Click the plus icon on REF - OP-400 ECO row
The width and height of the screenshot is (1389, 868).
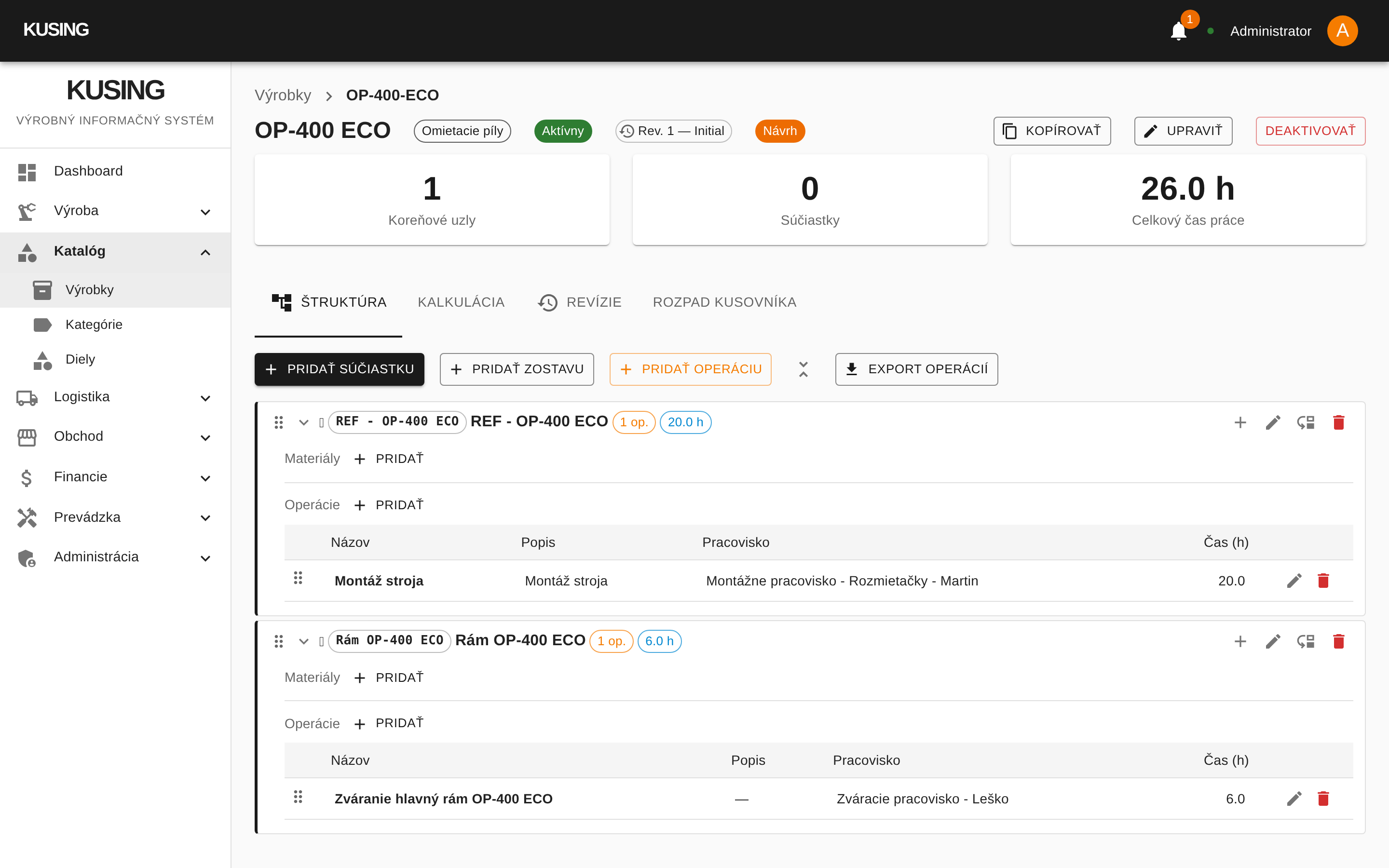1240,422
